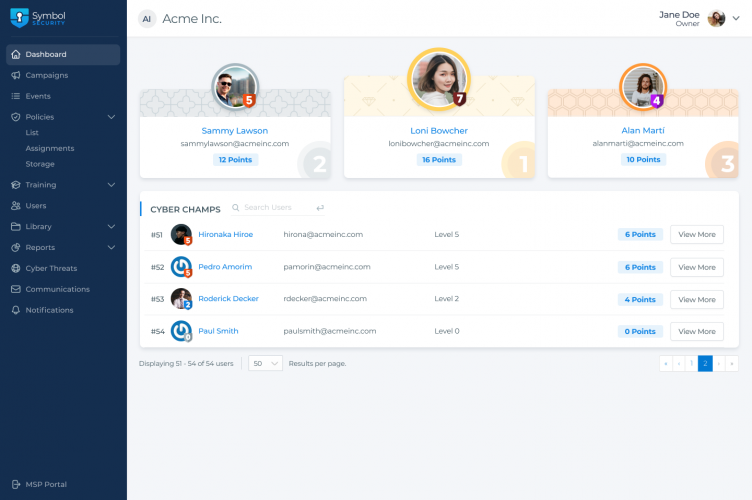Viewport: 752px width, 500px height.
Task: Click the 4 Points badge for Roderick Decker
Action: pyautogui.click(x=640, y=299)
